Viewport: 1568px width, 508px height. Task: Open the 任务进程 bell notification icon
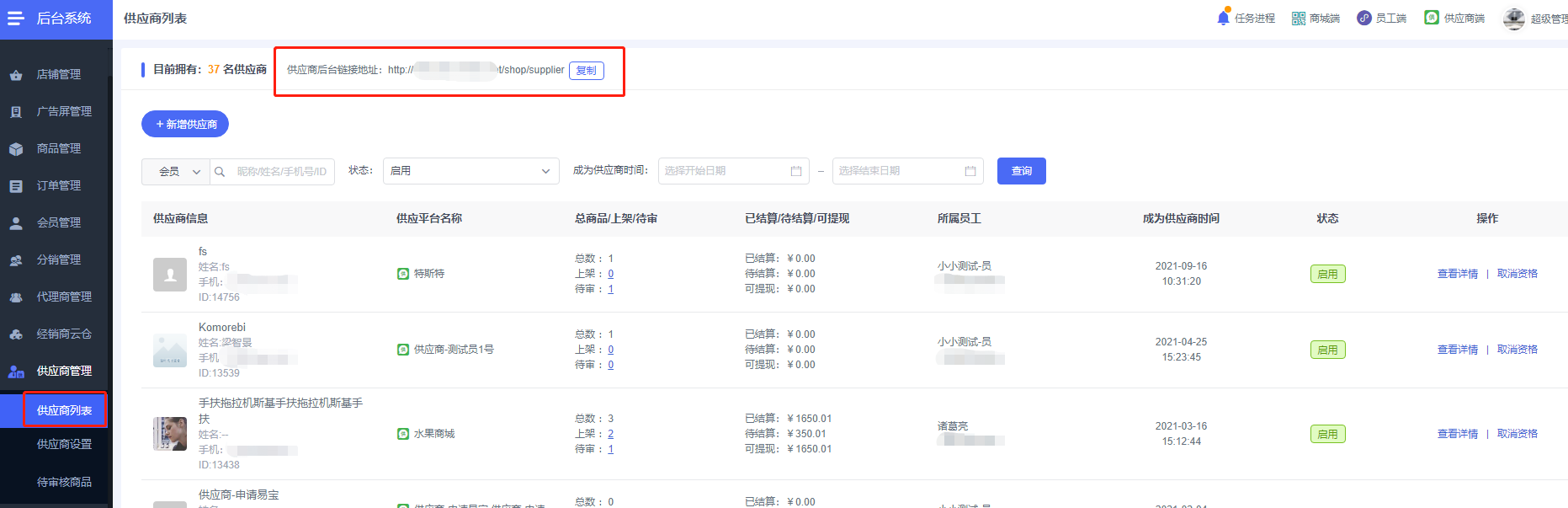tap(1224, 18)
